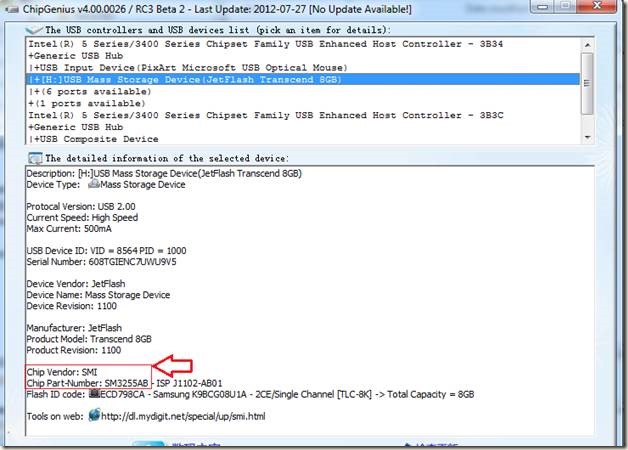
Task: Open the dl.mydigit.net smi.html link
Action: click(183, 416)
